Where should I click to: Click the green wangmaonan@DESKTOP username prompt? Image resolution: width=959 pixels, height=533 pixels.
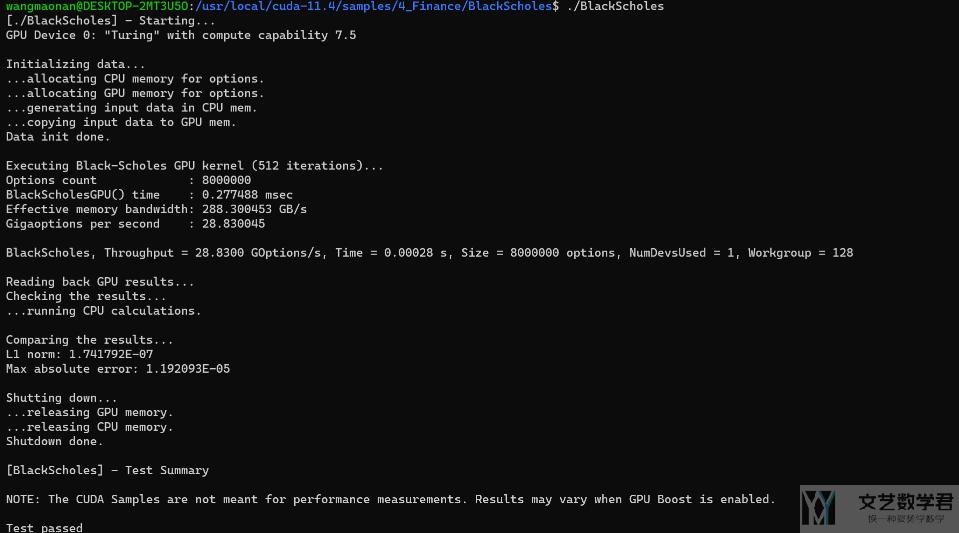pos(90,6)
